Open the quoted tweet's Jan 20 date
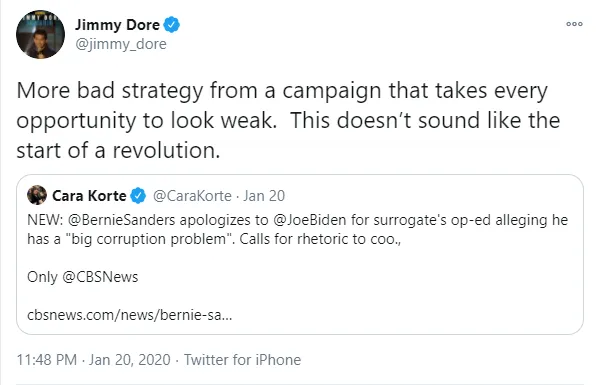Screen dimensions: 598x385 [x=264, y=196]
